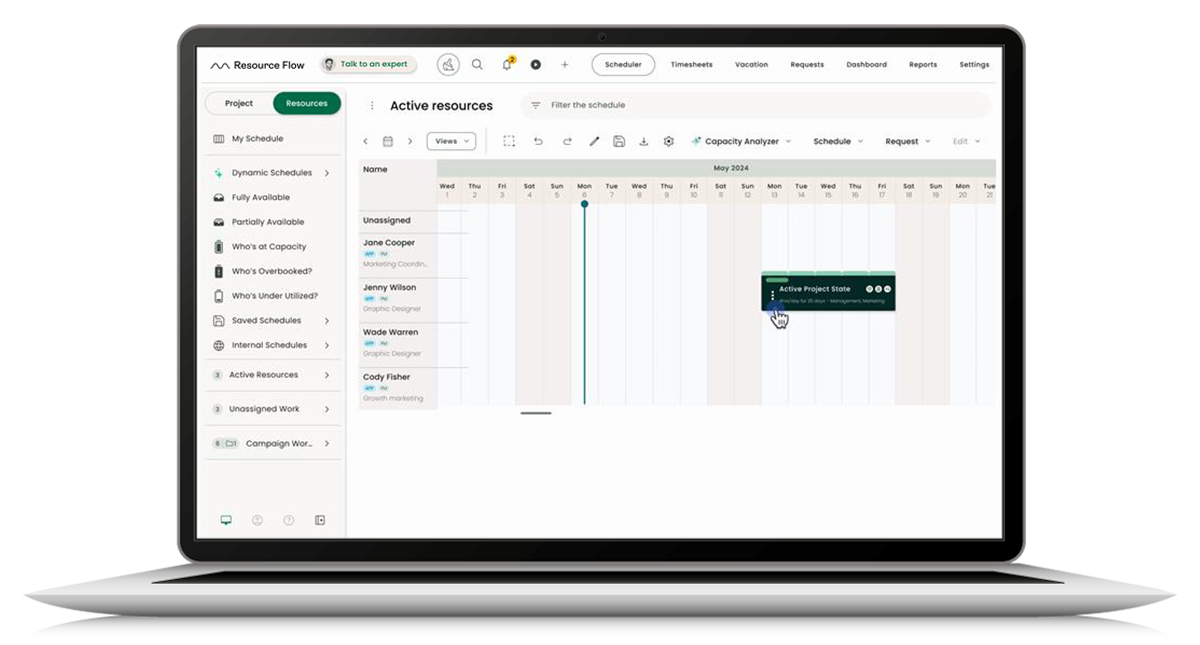Viewport: 1200px width, 645px height.
Task: Click the My Schedule table icon
Action: [219, 139]
